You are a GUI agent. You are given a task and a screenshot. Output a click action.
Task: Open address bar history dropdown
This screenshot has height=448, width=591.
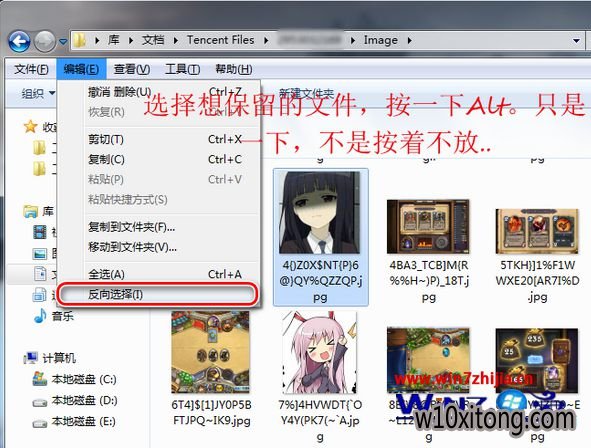pos(576,40)
